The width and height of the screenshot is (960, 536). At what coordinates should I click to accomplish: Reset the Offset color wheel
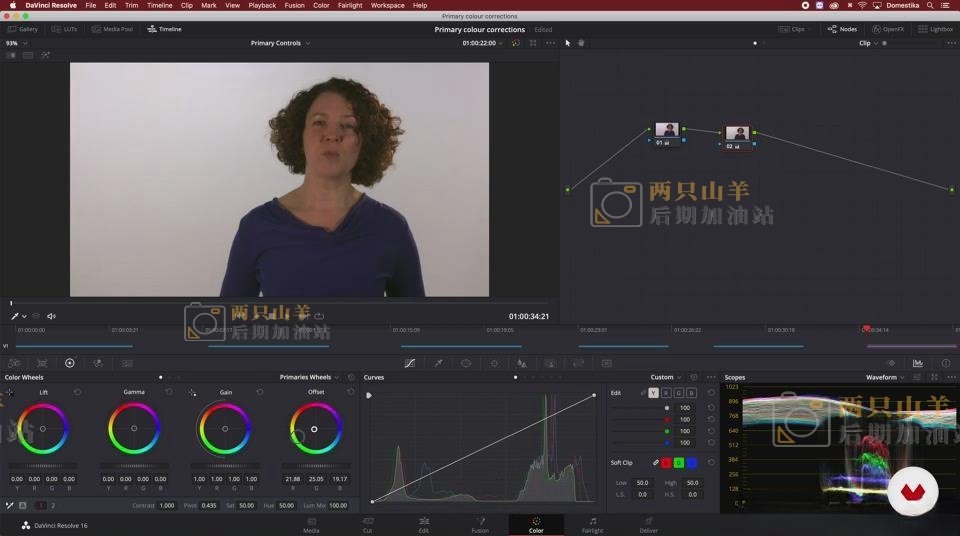pos(350,392)
